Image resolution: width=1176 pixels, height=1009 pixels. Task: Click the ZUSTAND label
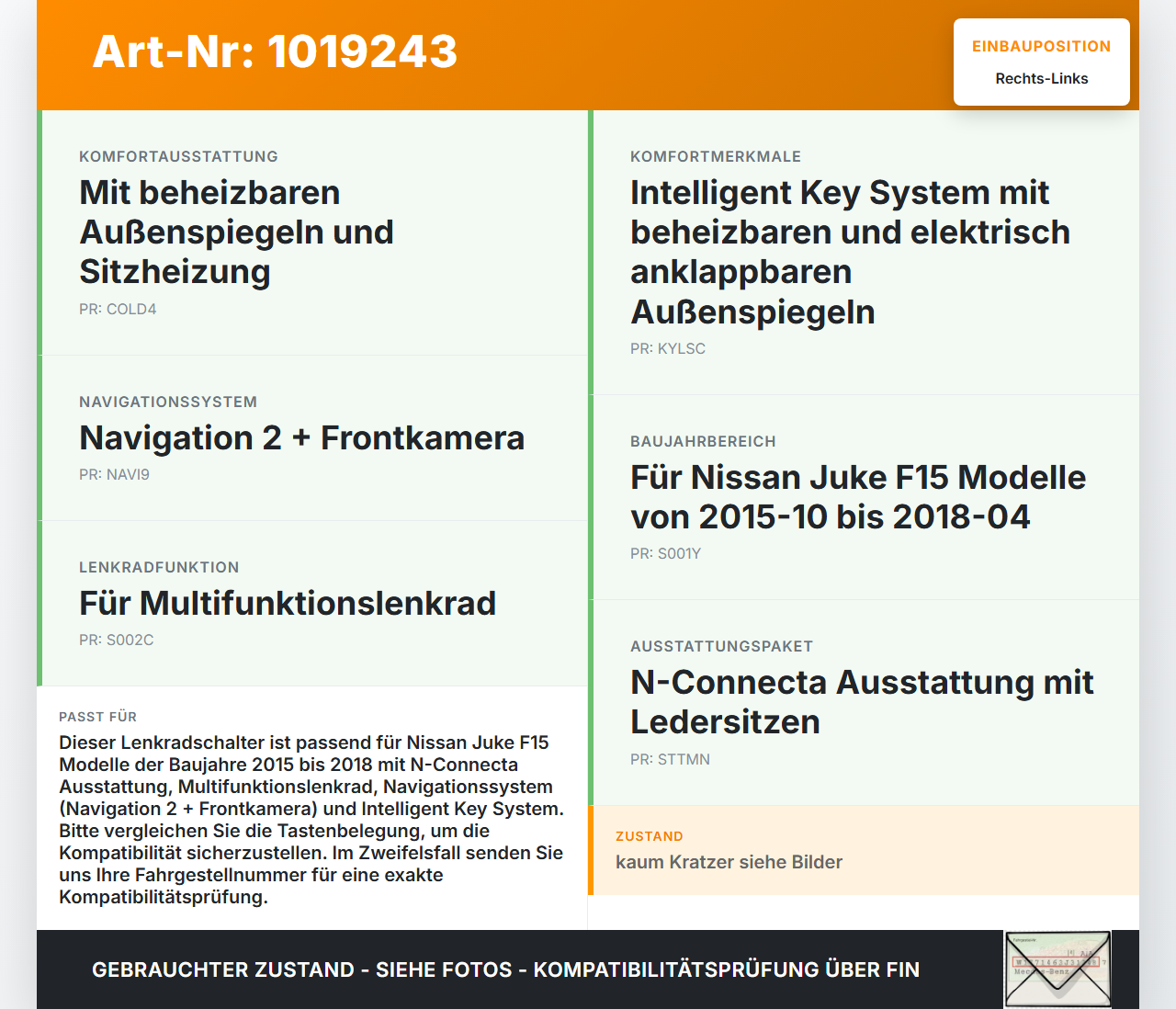pos(650,836)
